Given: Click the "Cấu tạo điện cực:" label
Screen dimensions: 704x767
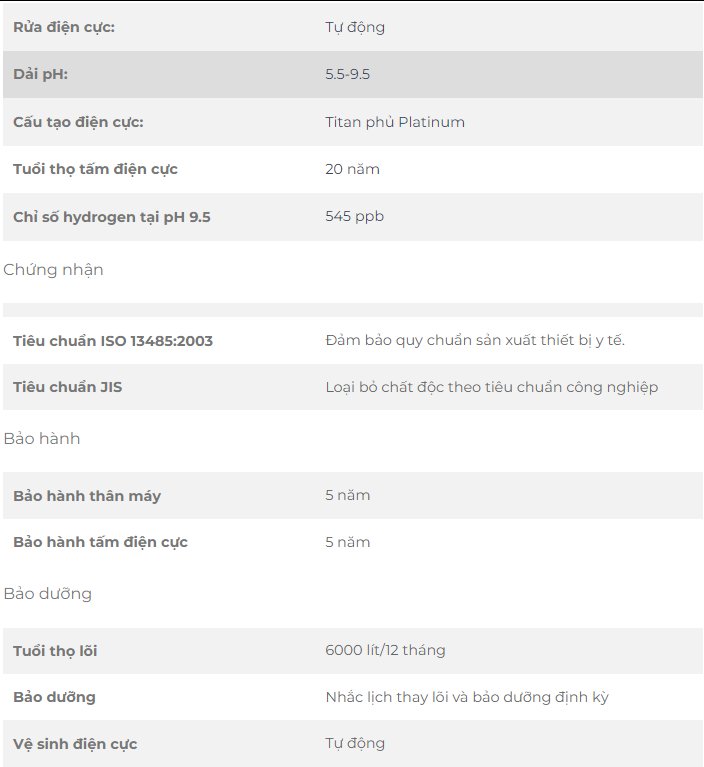Looking at the screenshot, I should (79, 122).
